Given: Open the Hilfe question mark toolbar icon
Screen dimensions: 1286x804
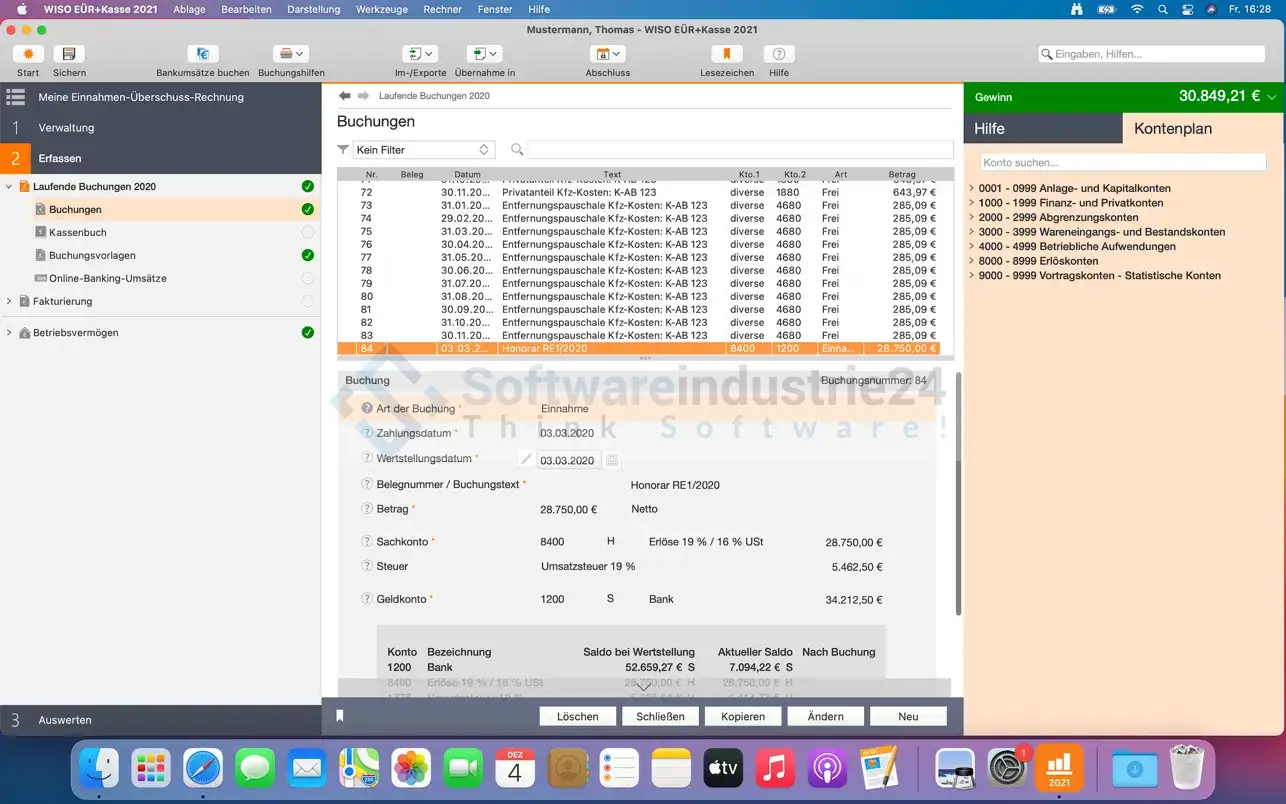Looking at the screenshot, I should (x=779, y=54).
